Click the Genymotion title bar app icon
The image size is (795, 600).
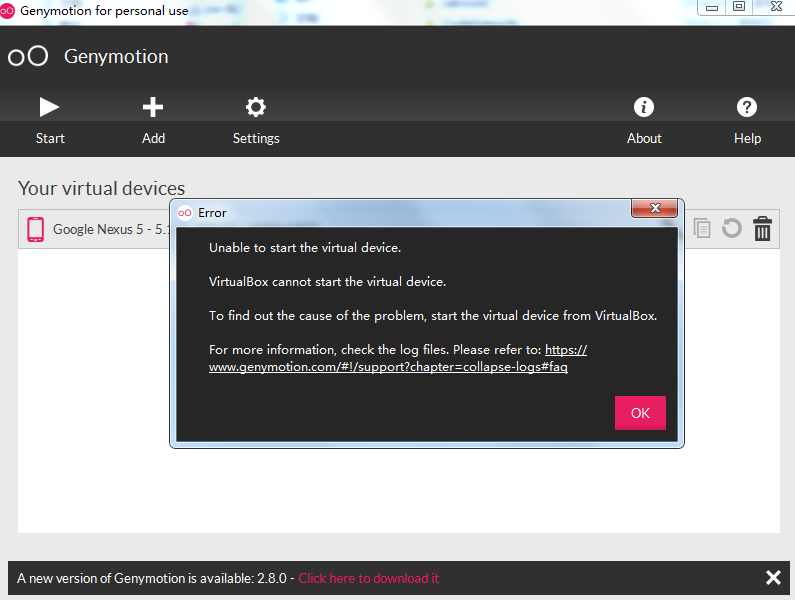point(7,11)
